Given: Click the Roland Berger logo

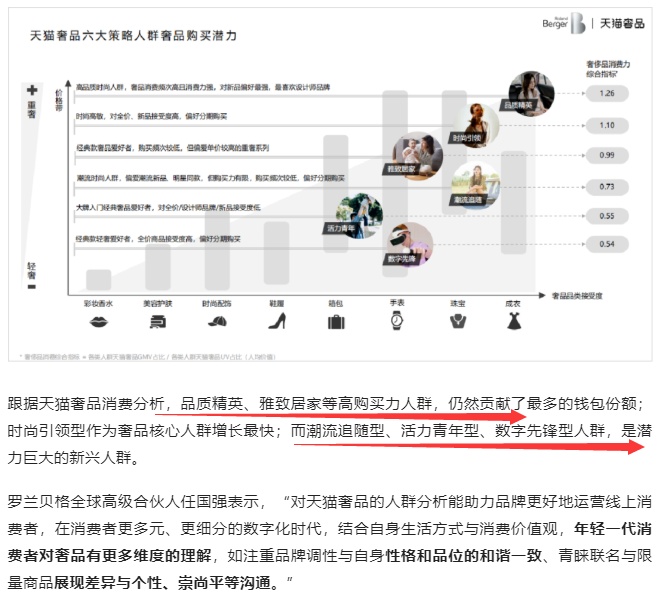Looking at the screenshot, I should (x=564, y=23).
